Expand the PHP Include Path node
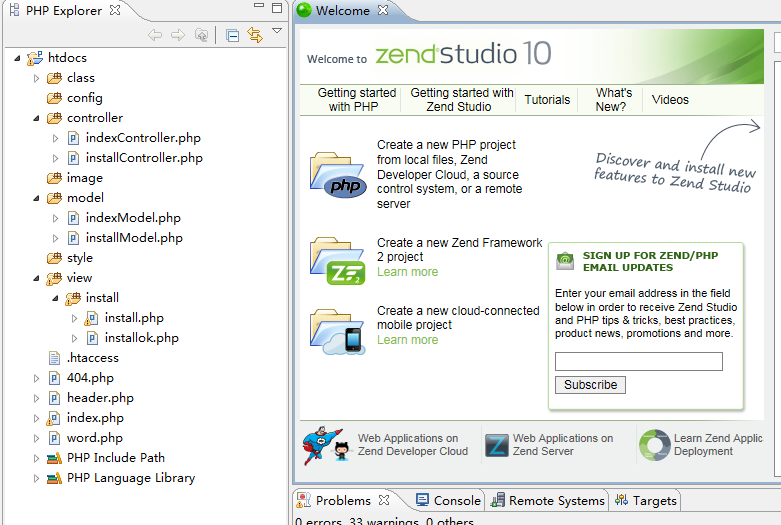 (x=37, y=458)
